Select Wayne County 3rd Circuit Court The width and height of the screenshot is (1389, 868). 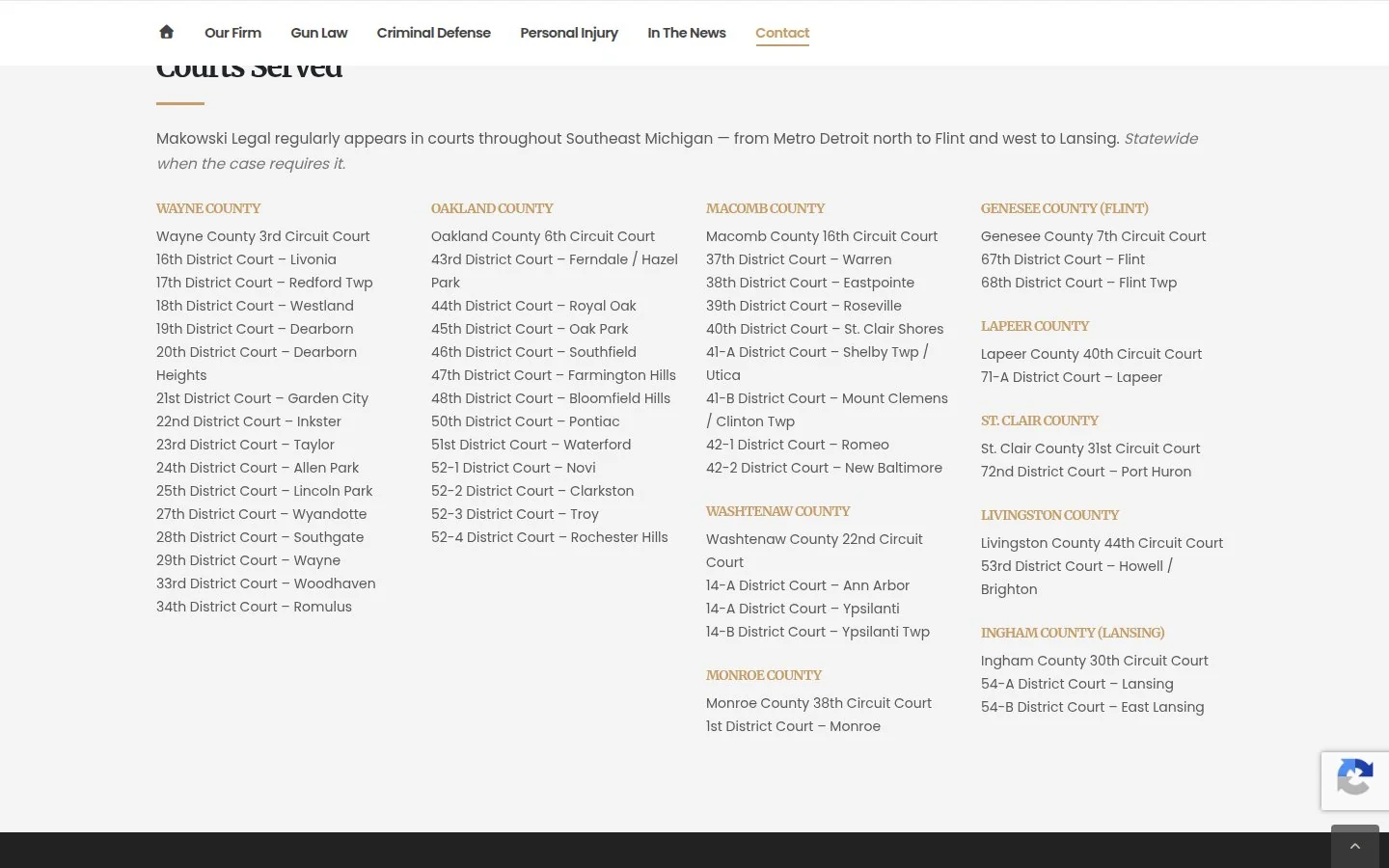point(263,236)
